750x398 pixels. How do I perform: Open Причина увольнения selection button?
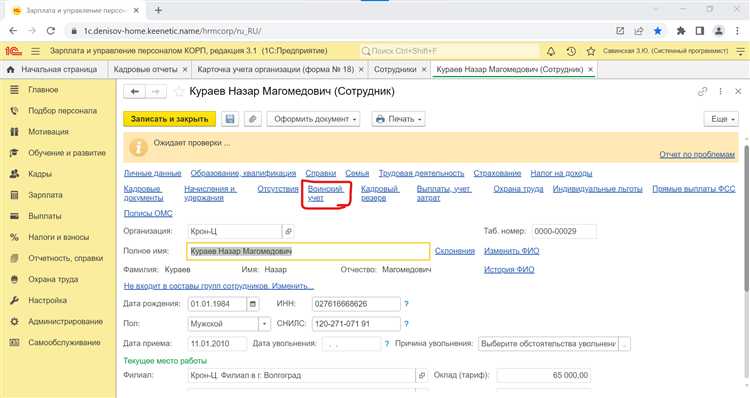[x=625, y=343]
